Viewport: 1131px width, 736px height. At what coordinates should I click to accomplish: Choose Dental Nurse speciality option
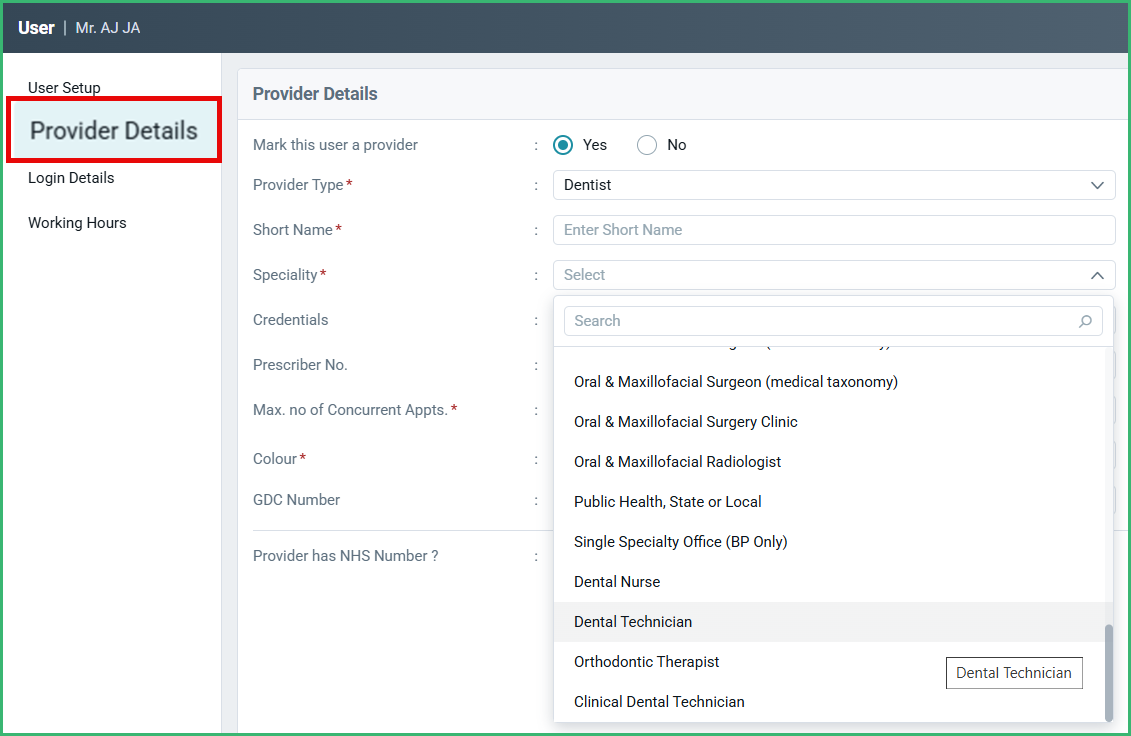(829, 582)
